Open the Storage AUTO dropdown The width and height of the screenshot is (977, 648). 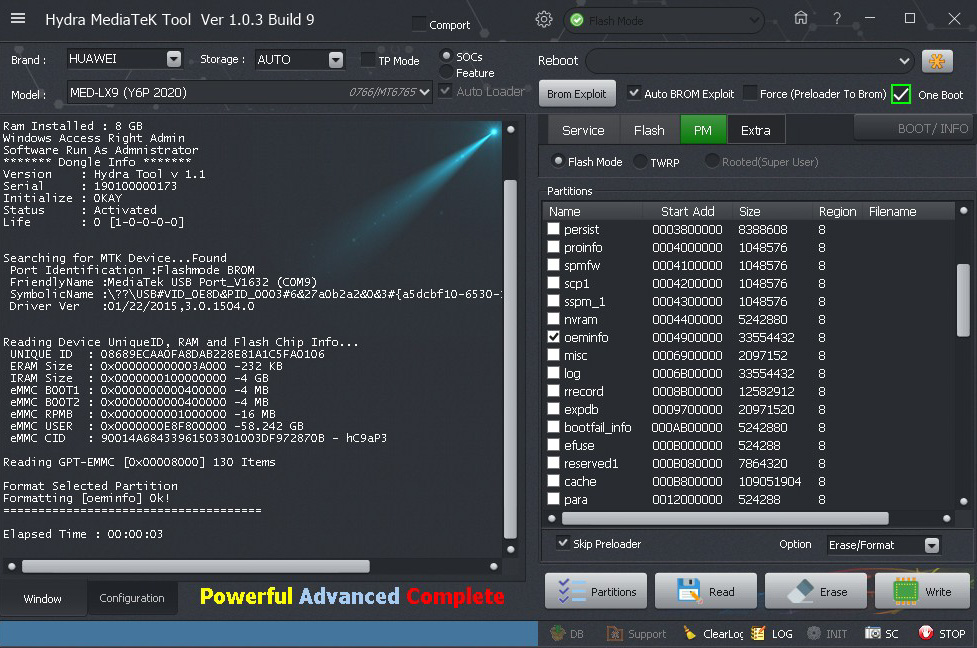click(x=336, y=60)
